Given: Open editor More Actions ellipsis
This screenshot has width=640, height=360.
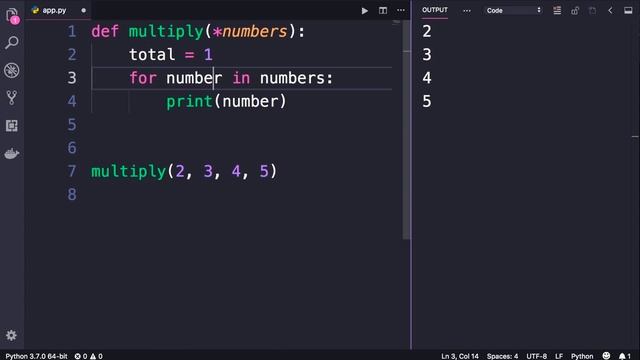Looking at the screenshot, I should click(401, 11).
